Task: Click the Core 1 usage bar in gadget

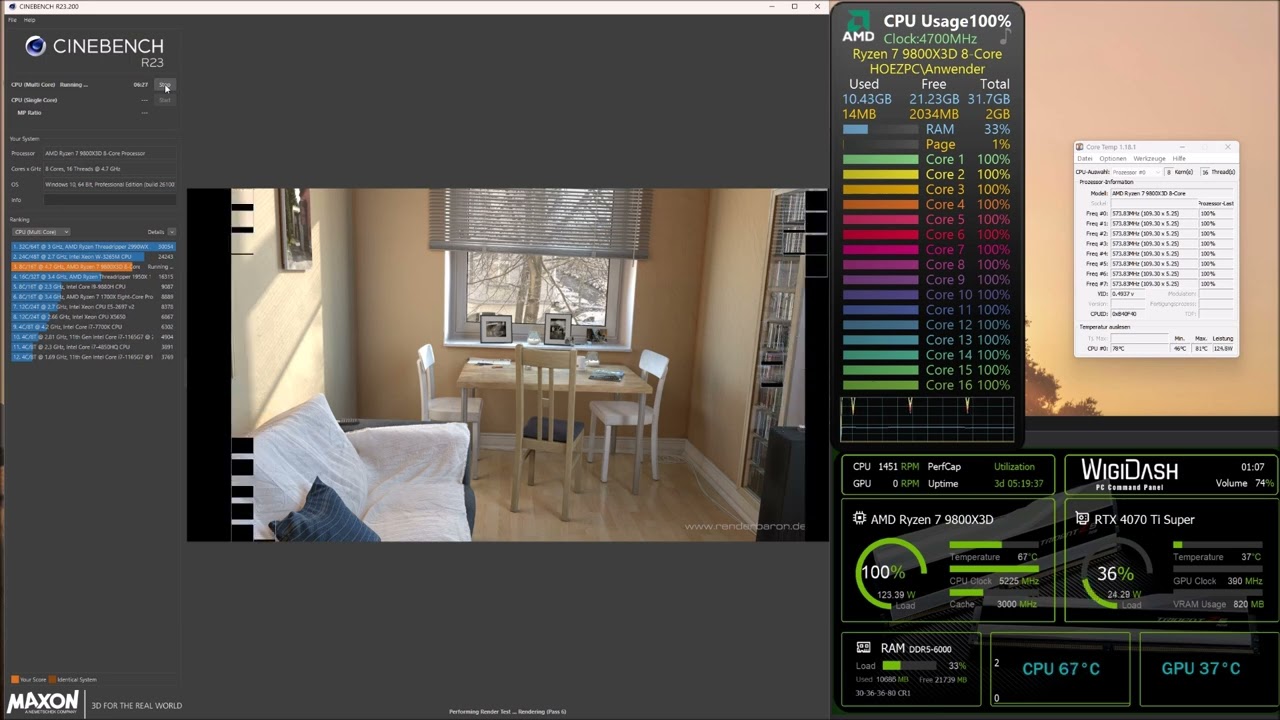Action: pyautogui.click(x=880, y=159)
